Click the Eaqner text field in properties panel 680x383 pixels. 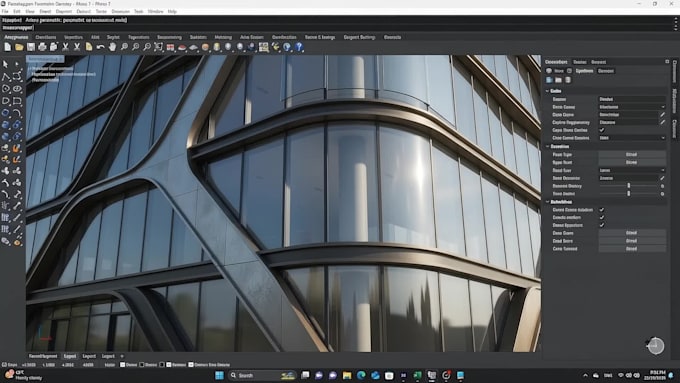coord(632,99)
